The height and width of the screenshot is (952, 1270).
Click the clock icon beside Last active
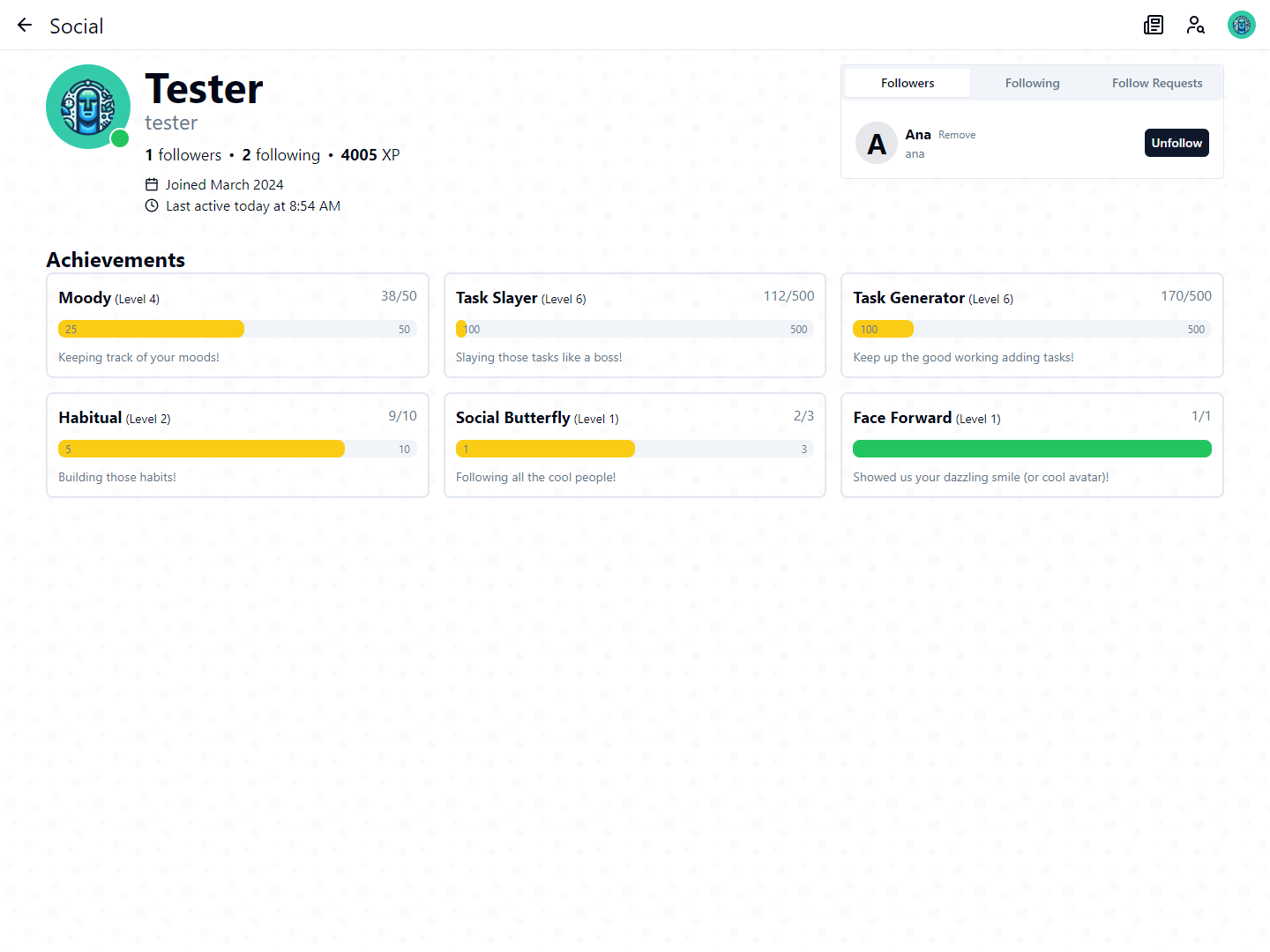click(152, 206)
